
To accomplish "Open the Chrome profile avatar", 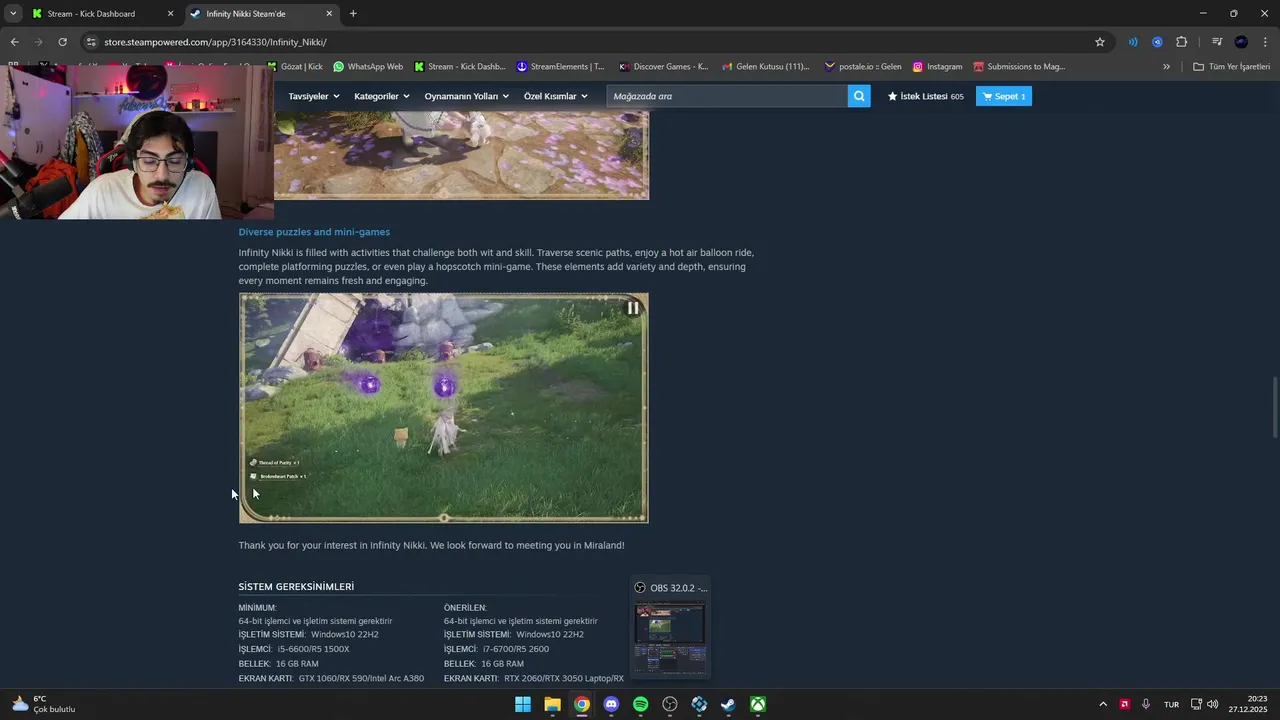I will (1241, 42).
